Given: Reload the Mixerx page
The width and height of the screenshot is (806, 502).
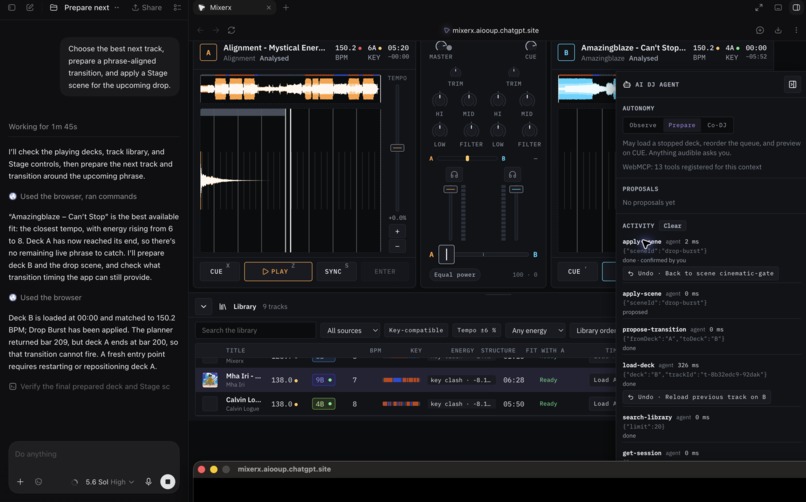Looking at the screenshot, I should [x=231, y=30].
